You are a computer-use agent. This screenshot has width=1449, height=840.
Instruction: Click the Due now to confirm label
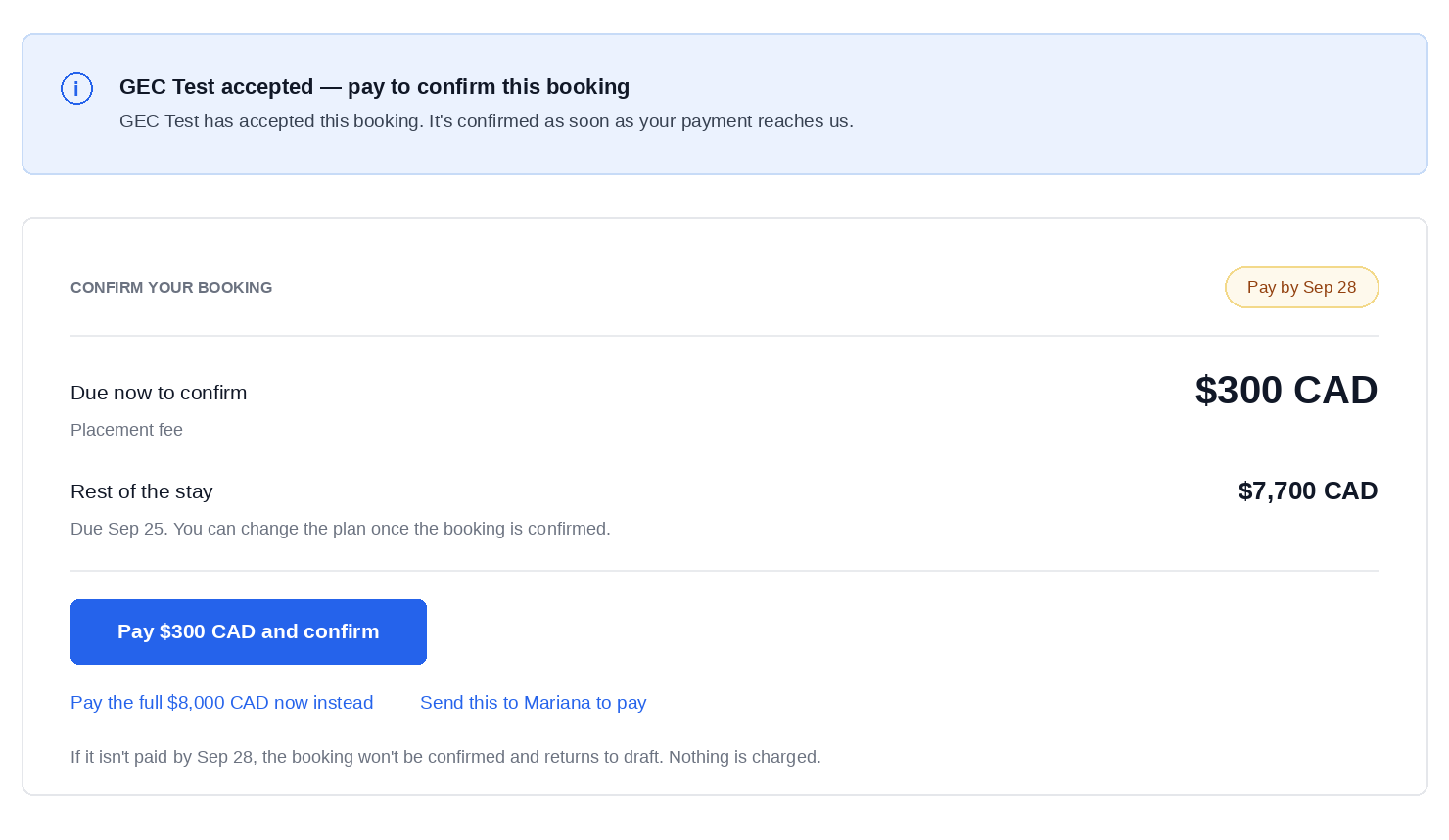pos(159,393)
